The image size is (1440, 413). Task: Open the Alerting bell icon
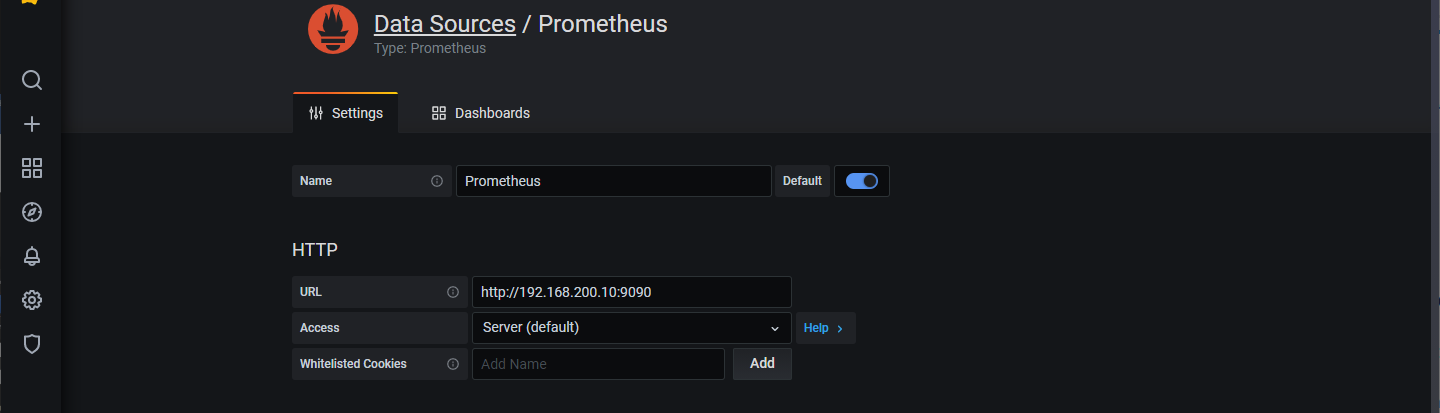point(32,256)
